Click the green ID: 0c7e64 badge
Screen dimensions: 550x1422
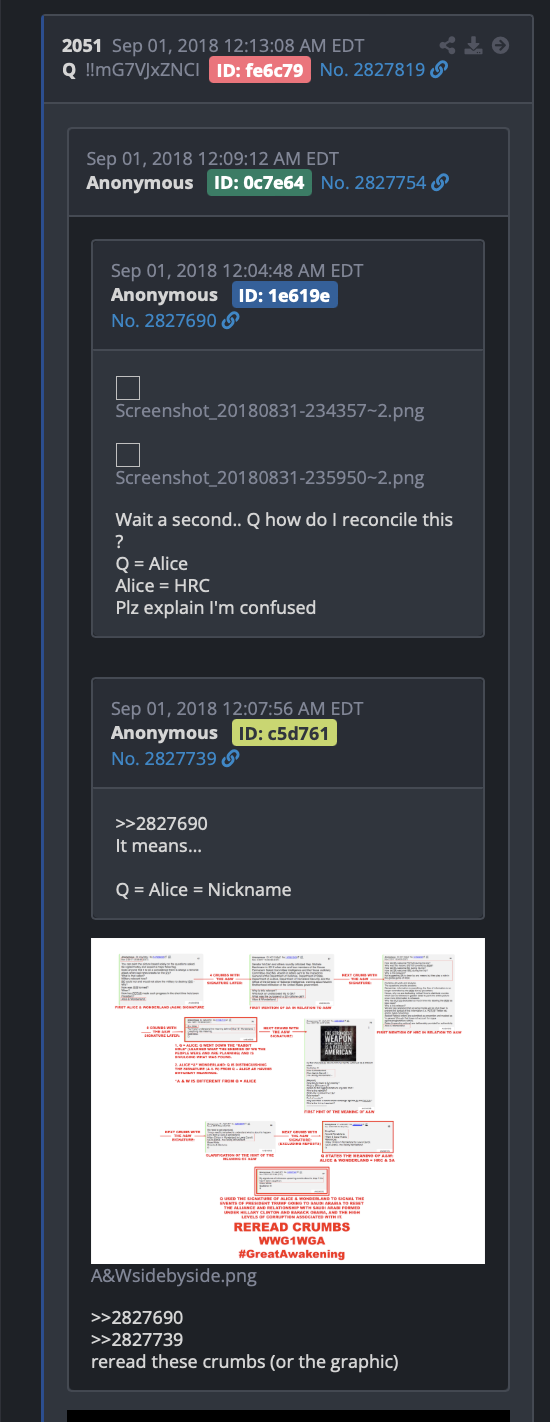tap(260, 182)
